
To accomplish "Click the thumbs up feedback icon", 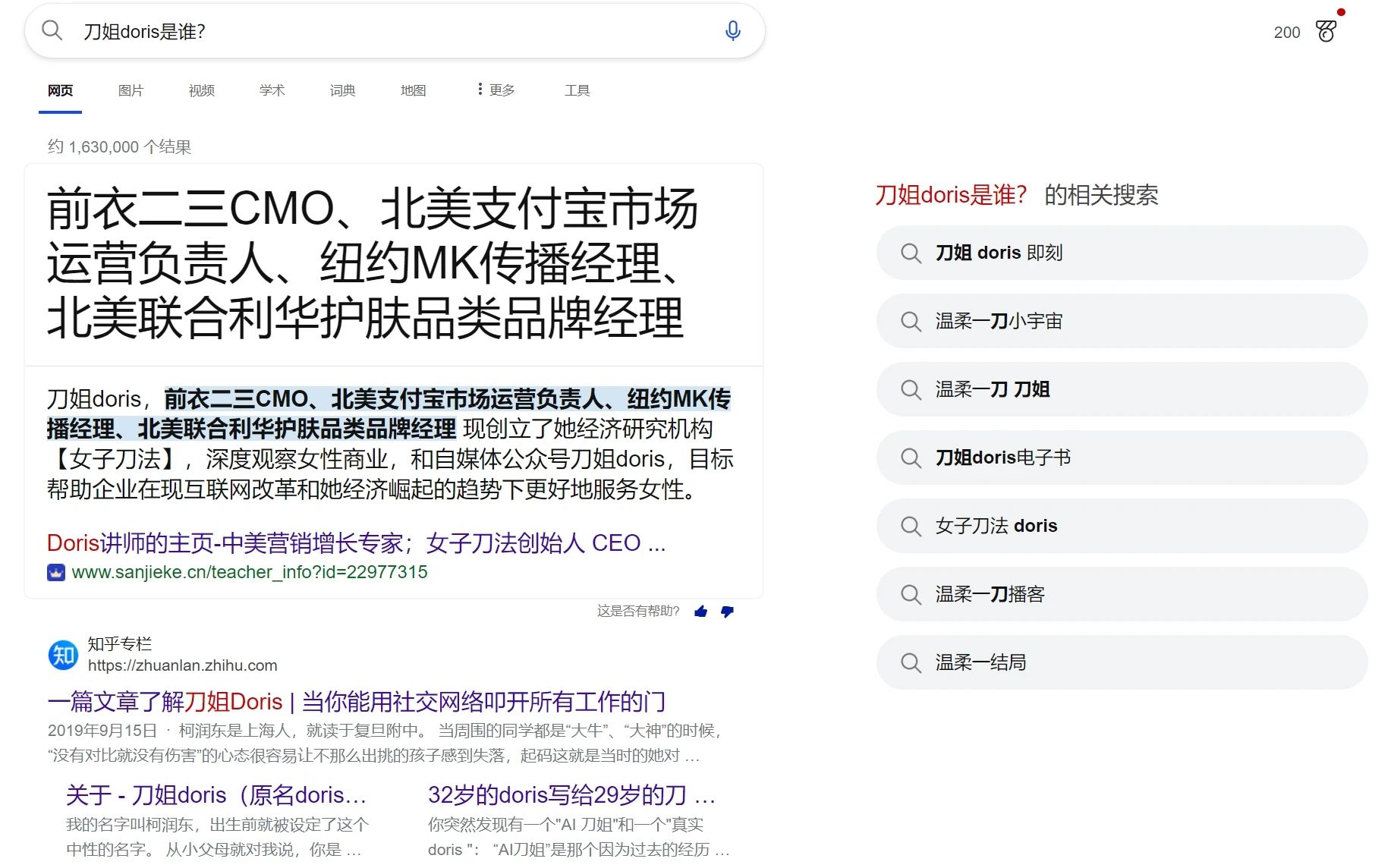I will [700, 612].
